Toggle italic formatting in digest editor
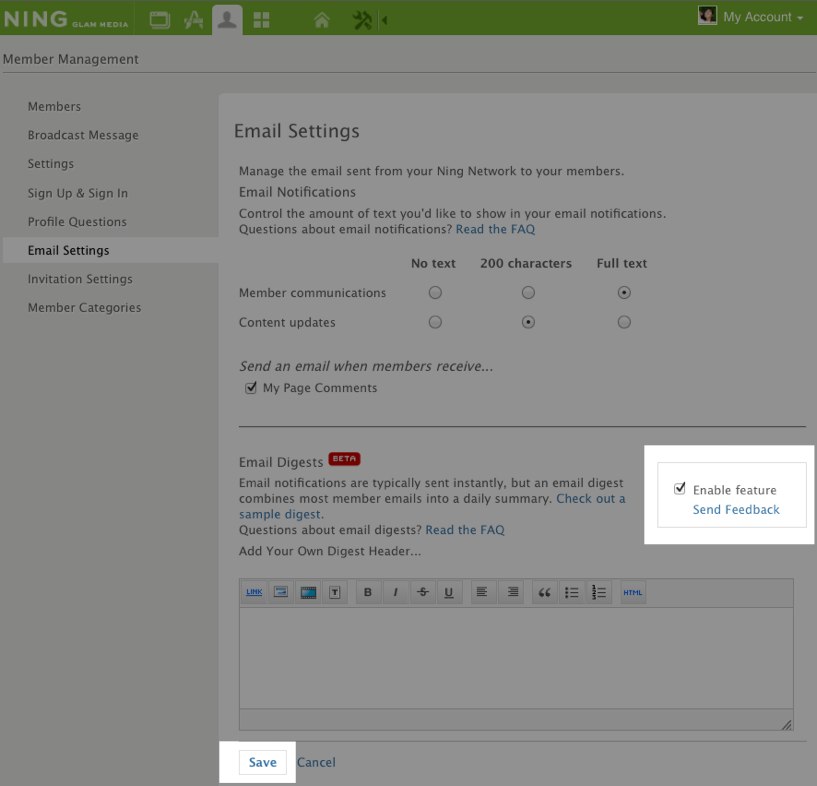817x786 pixels. tap(395, 592)
